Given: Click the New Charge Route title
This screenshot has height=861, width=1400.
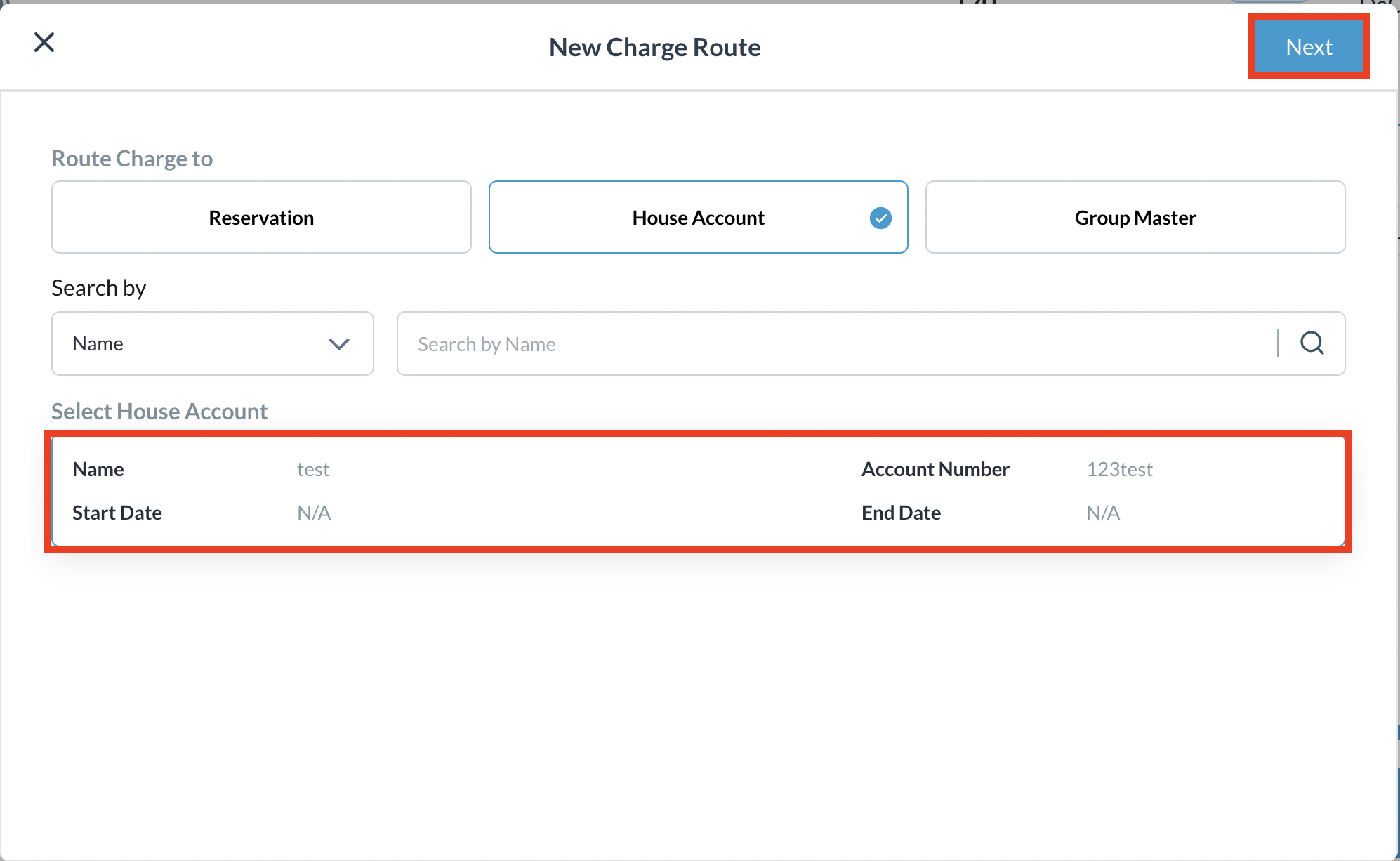Looking at the screenshot, I should point(654,48).
